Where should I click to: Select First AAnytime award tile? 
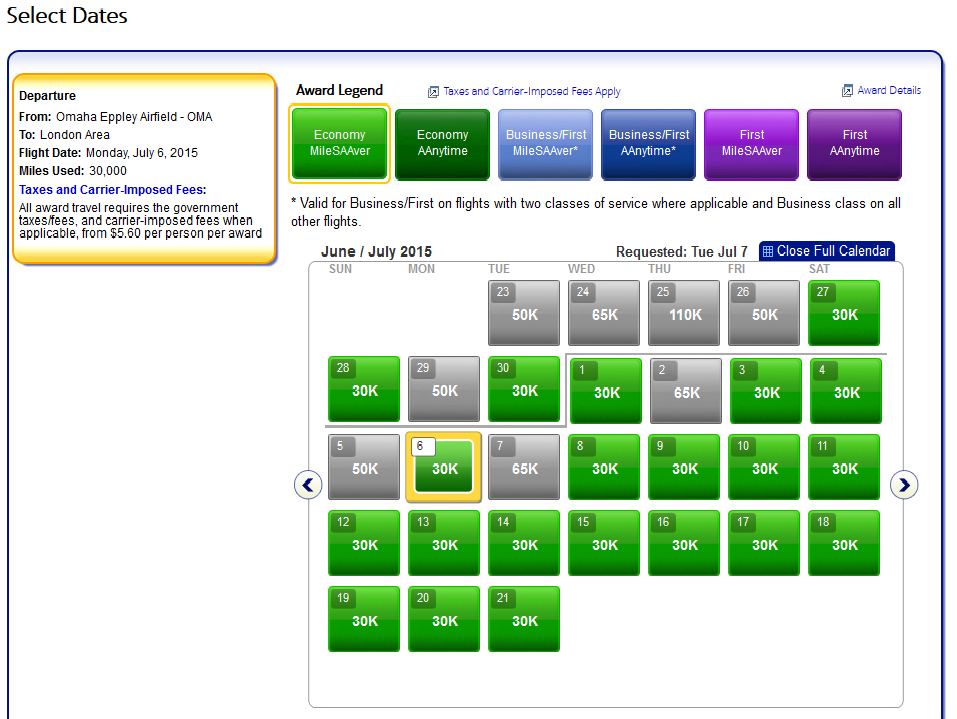point(854,144)
